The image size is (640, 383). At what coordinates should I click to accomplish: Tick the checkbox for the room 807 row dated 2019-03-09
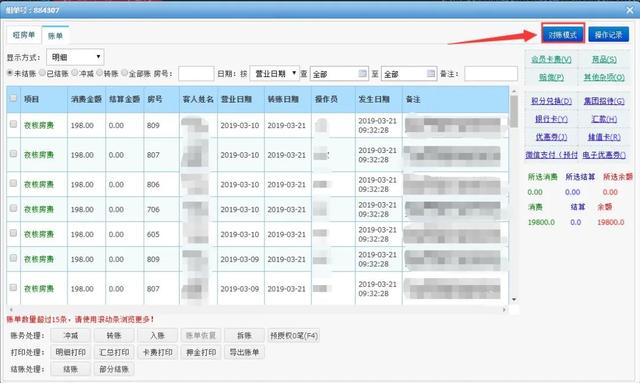[13, 287]
